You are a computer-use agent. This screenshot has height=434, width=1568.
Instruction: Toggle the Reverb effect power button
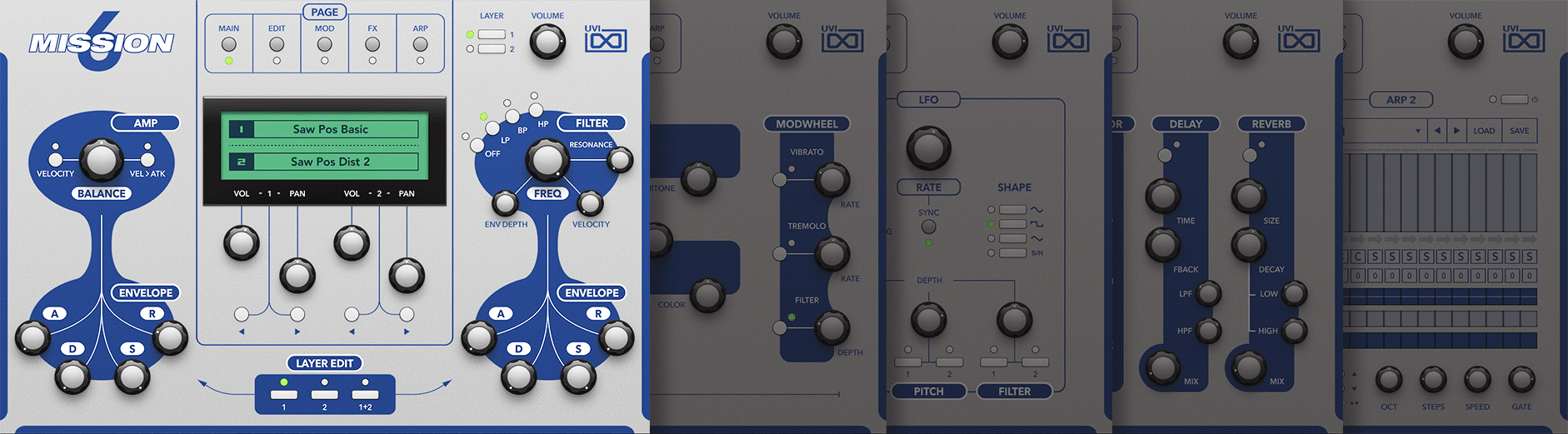tap(1250, 155)
